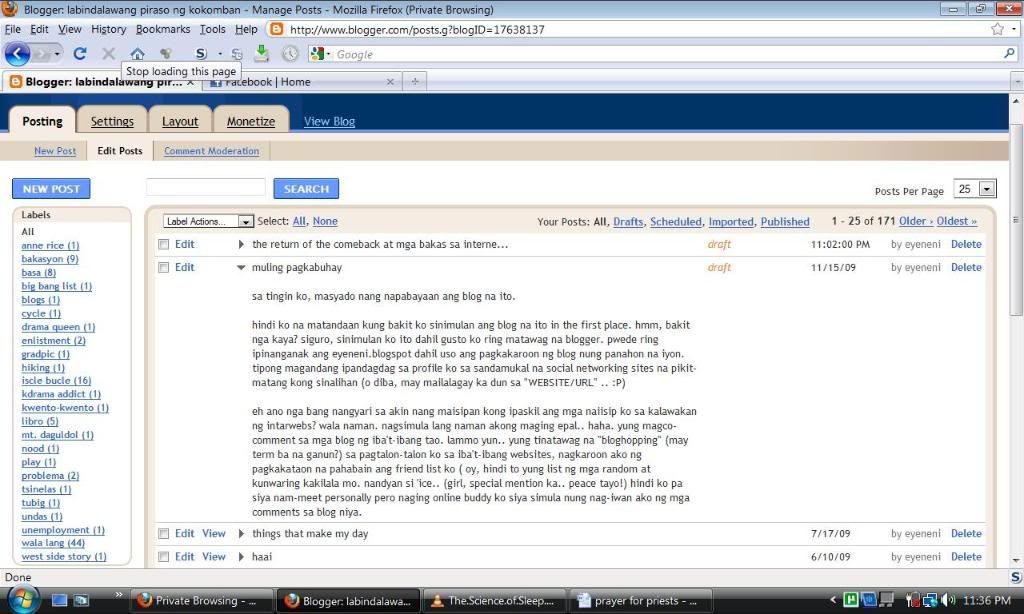Image resolution: width=1024 pixels, height=614 pixels.
Task: Filter posts by 'wala lang (44)' label
Action: click(x=53, y=543)
